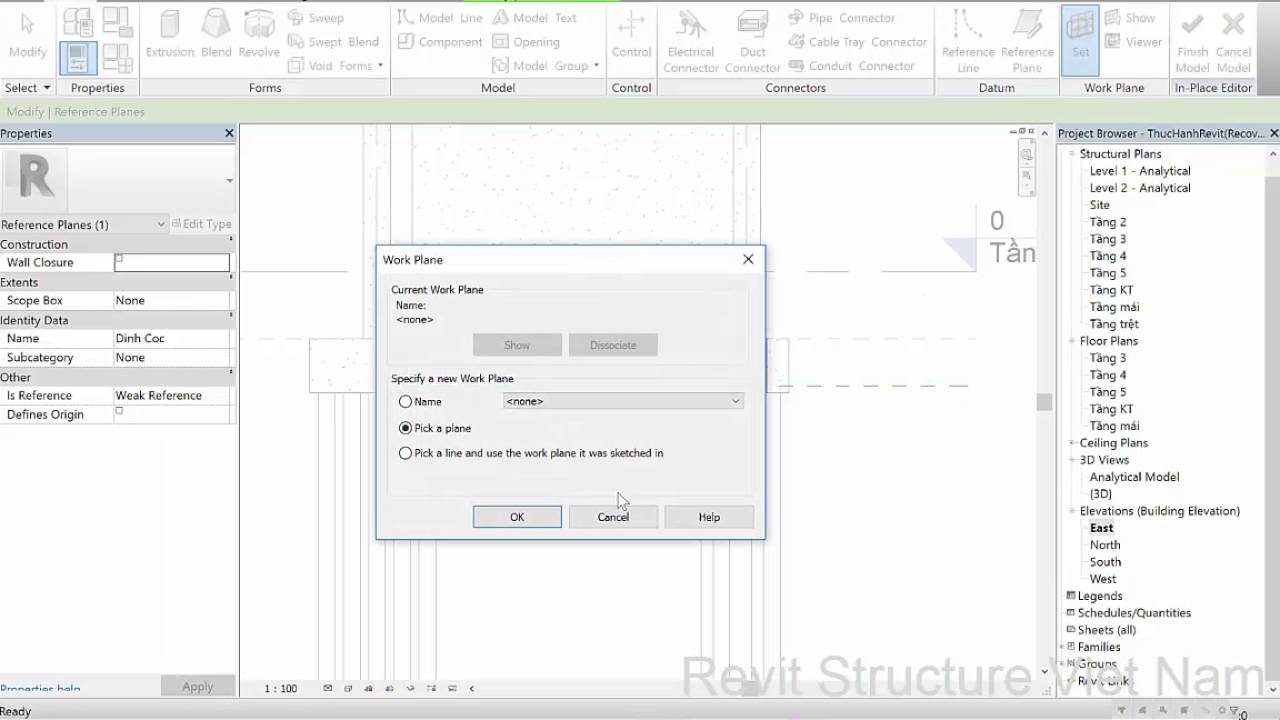Toggle the Wall Closure checkbox
This screenshot has width=1280, height=720.
click(x=119, y=259)
